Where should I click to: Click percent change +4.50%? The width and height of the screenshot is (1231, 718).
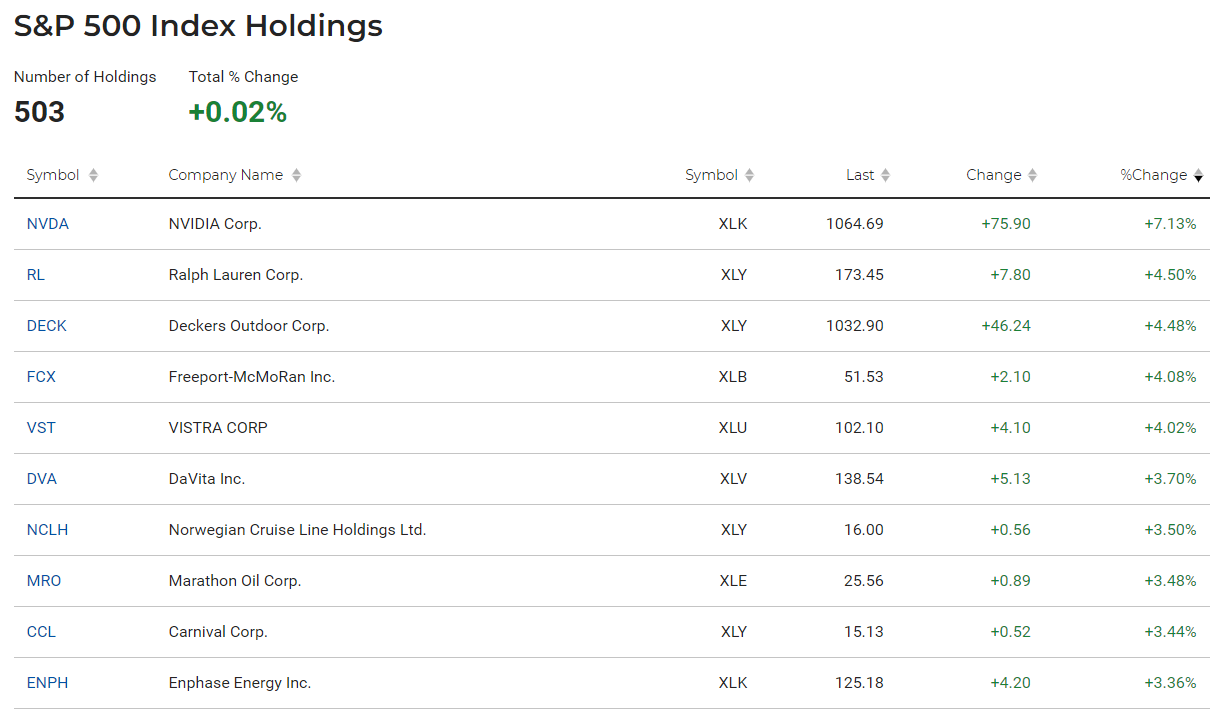(x=1170, y=275)
